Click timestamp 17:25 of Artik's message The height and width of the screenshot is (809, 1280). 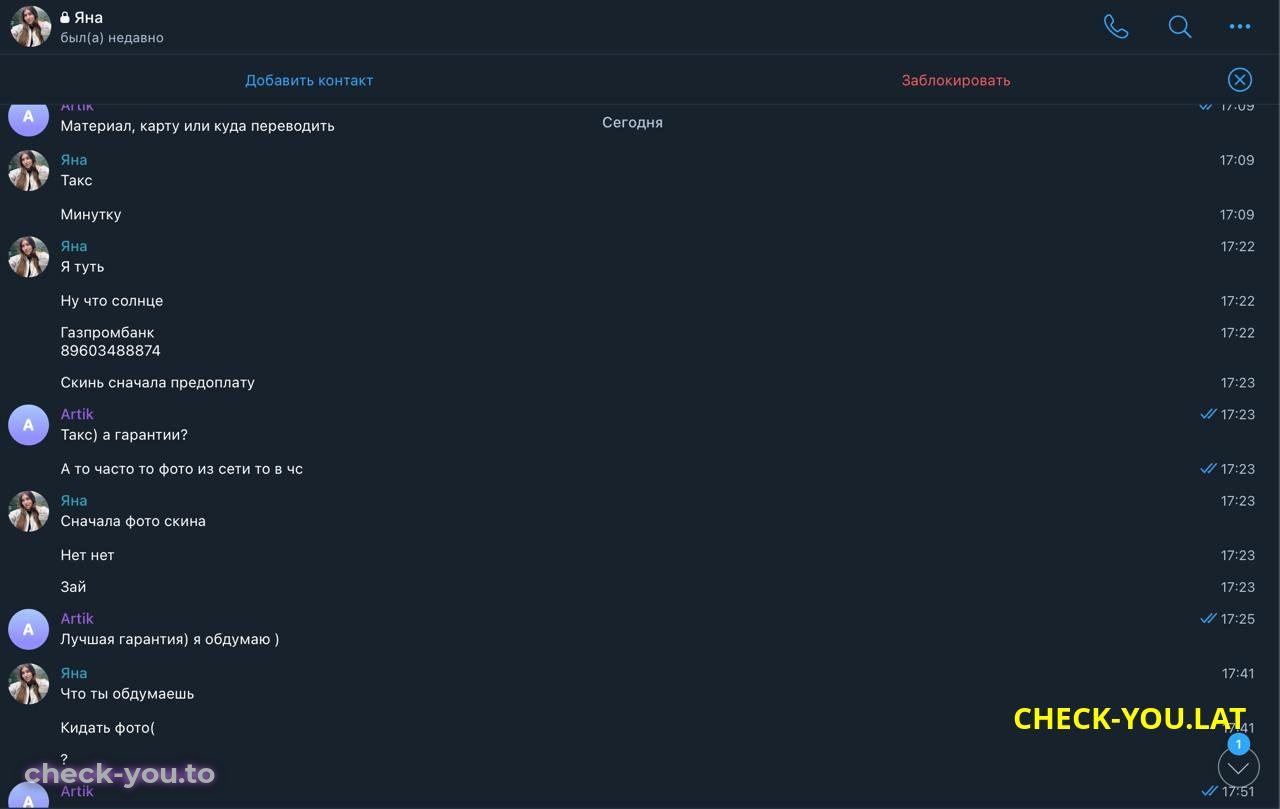point(1238,619)
